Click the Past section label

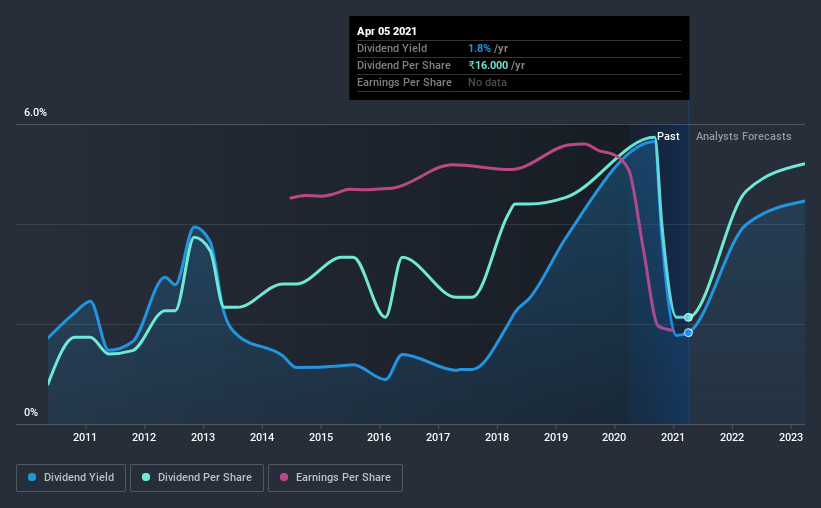pyautogui.click(x=668, y=136)
